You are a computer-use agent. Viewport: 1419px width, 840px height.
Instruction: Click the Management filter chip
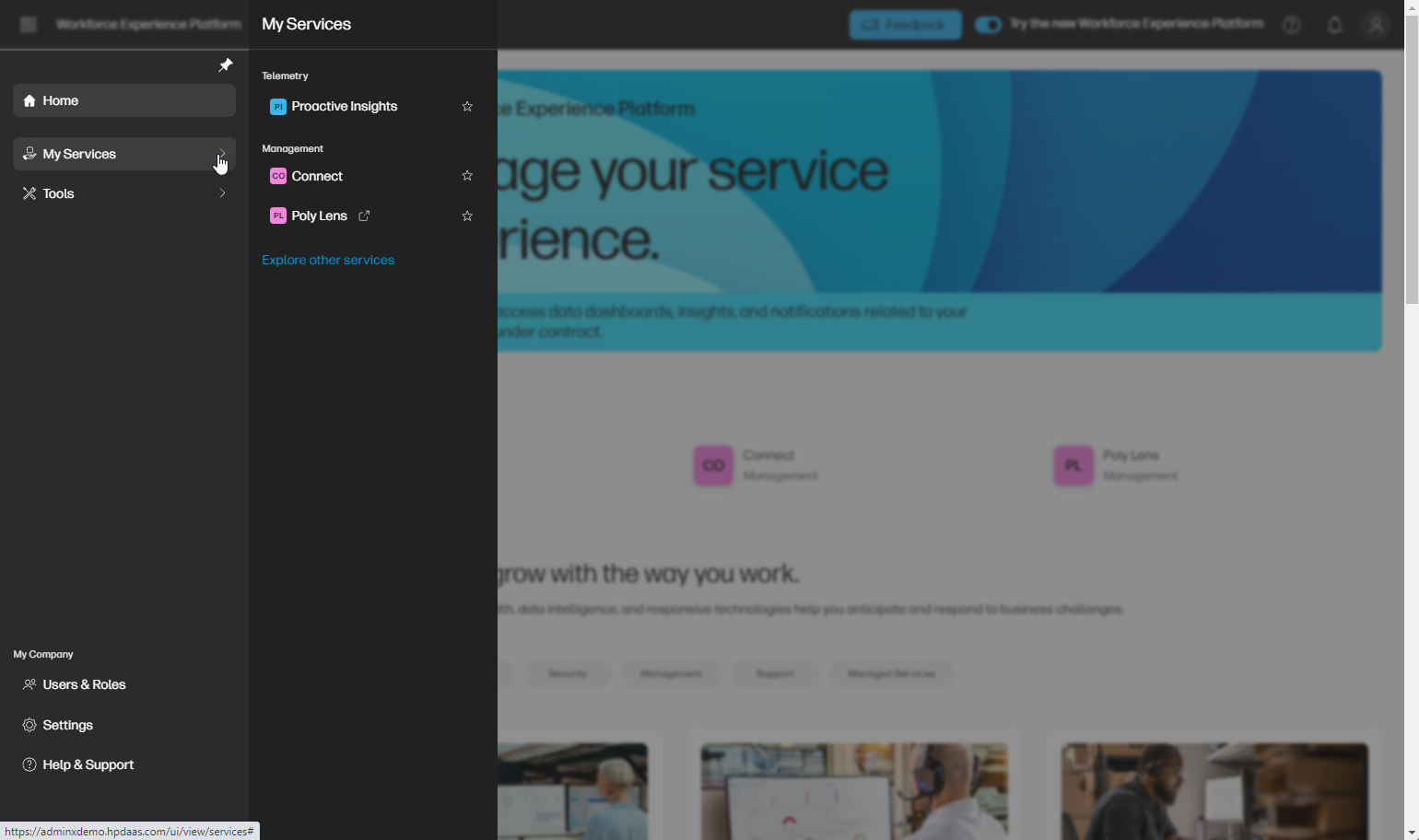(671, 673)
